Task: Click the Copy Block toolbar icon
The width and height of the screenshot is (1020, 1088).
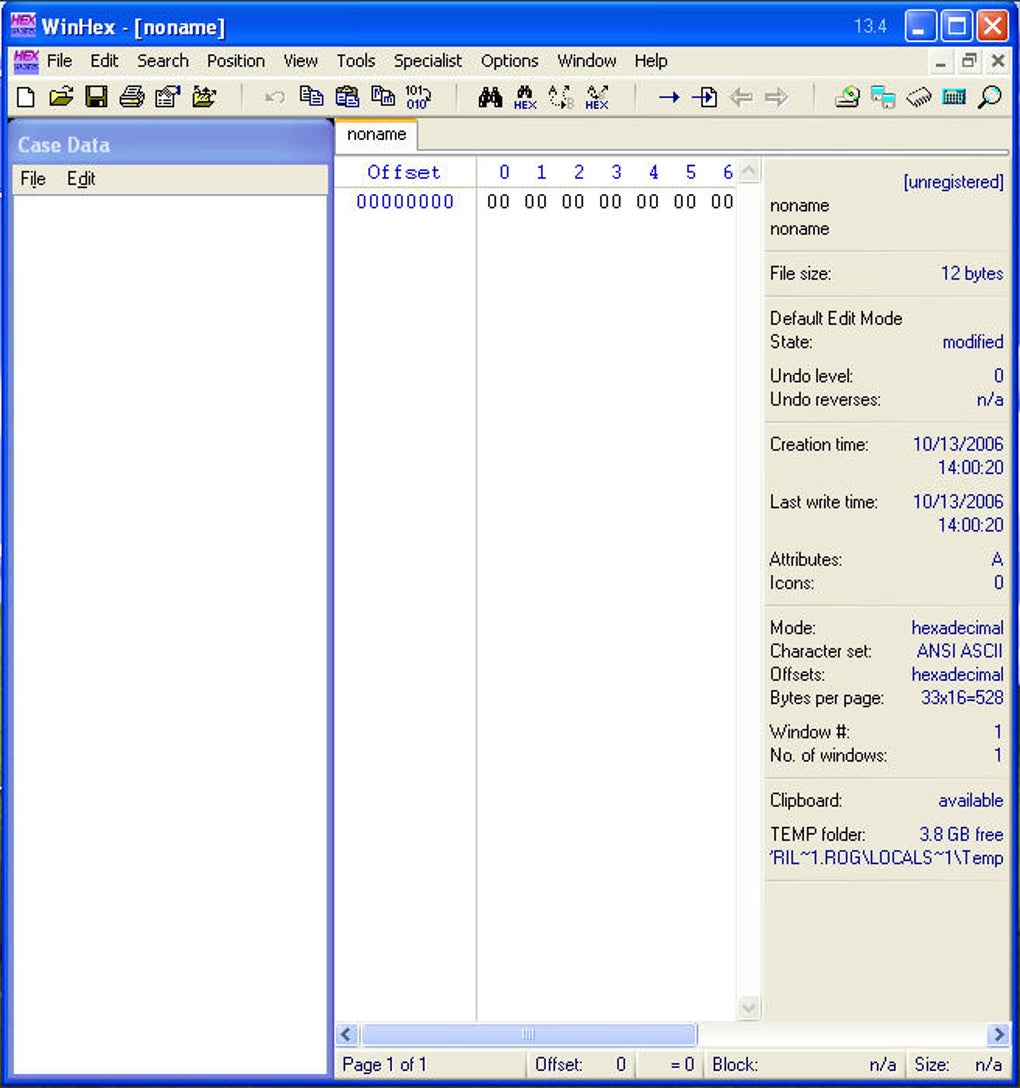Action: [x=311, y=96]
